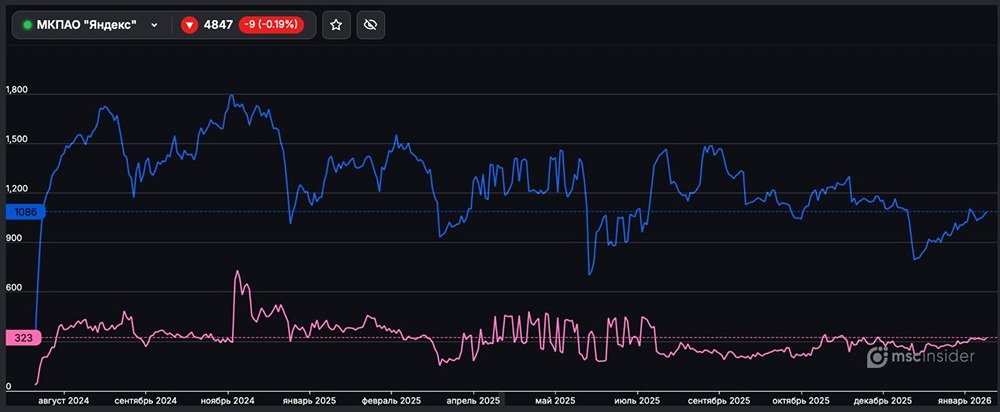Image resolution: width=1000 pixels, height=412 pixels.
Task: Click the 4847 price value
Action: point(219,25)
